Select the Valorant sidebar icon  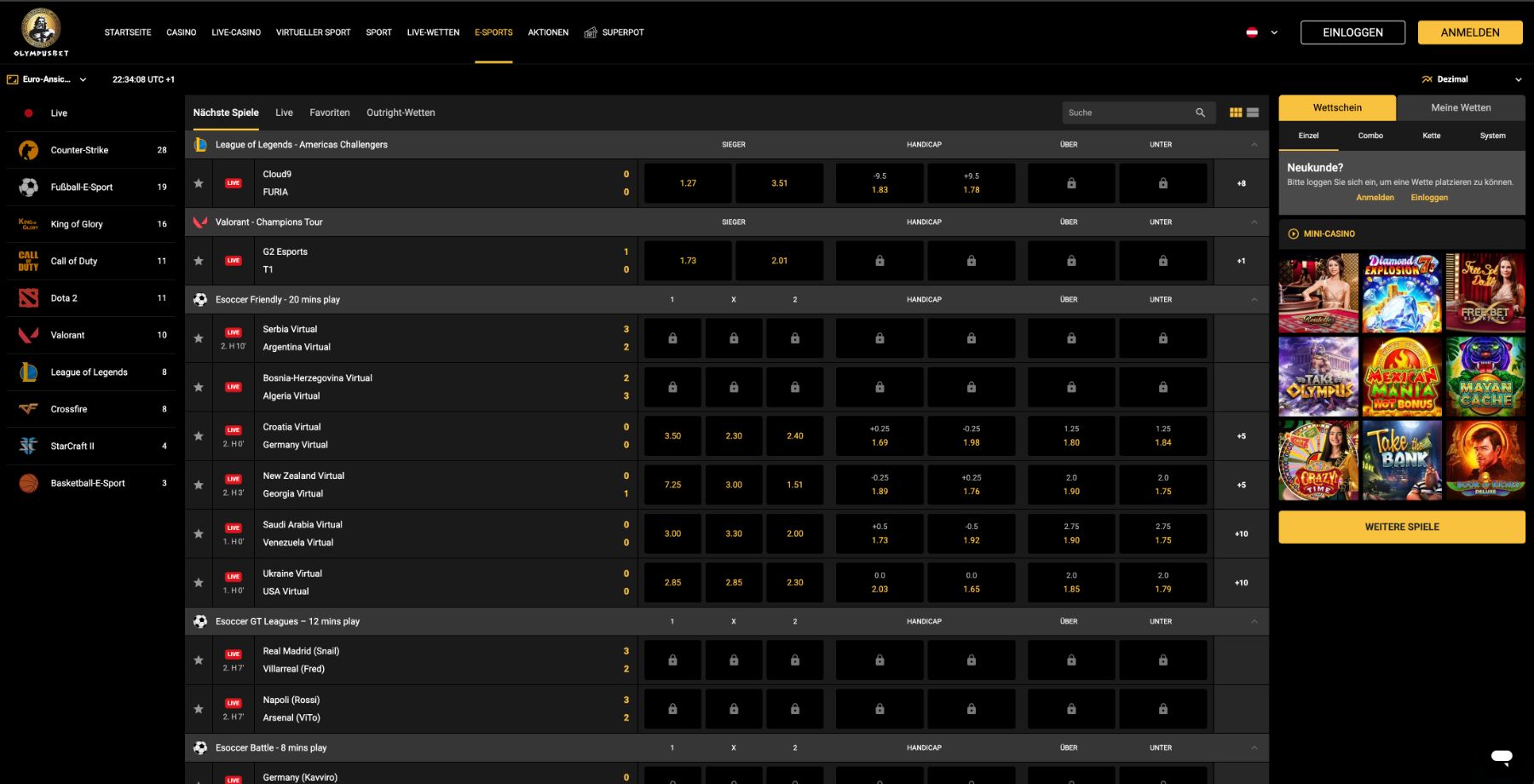tap(28, 335)
